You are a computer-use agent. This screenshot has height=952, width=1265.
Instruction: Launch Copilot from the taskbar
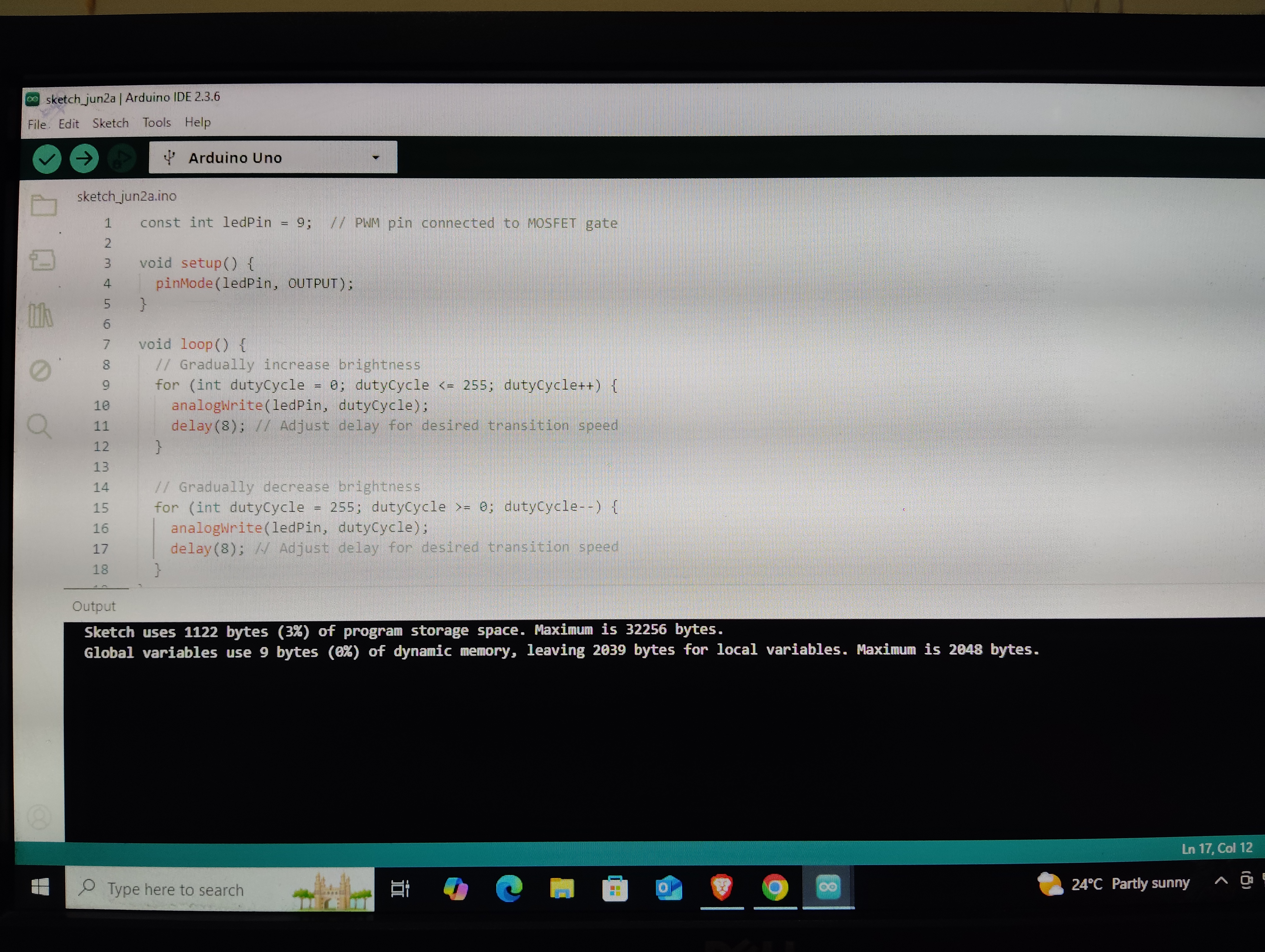(455, 888)
